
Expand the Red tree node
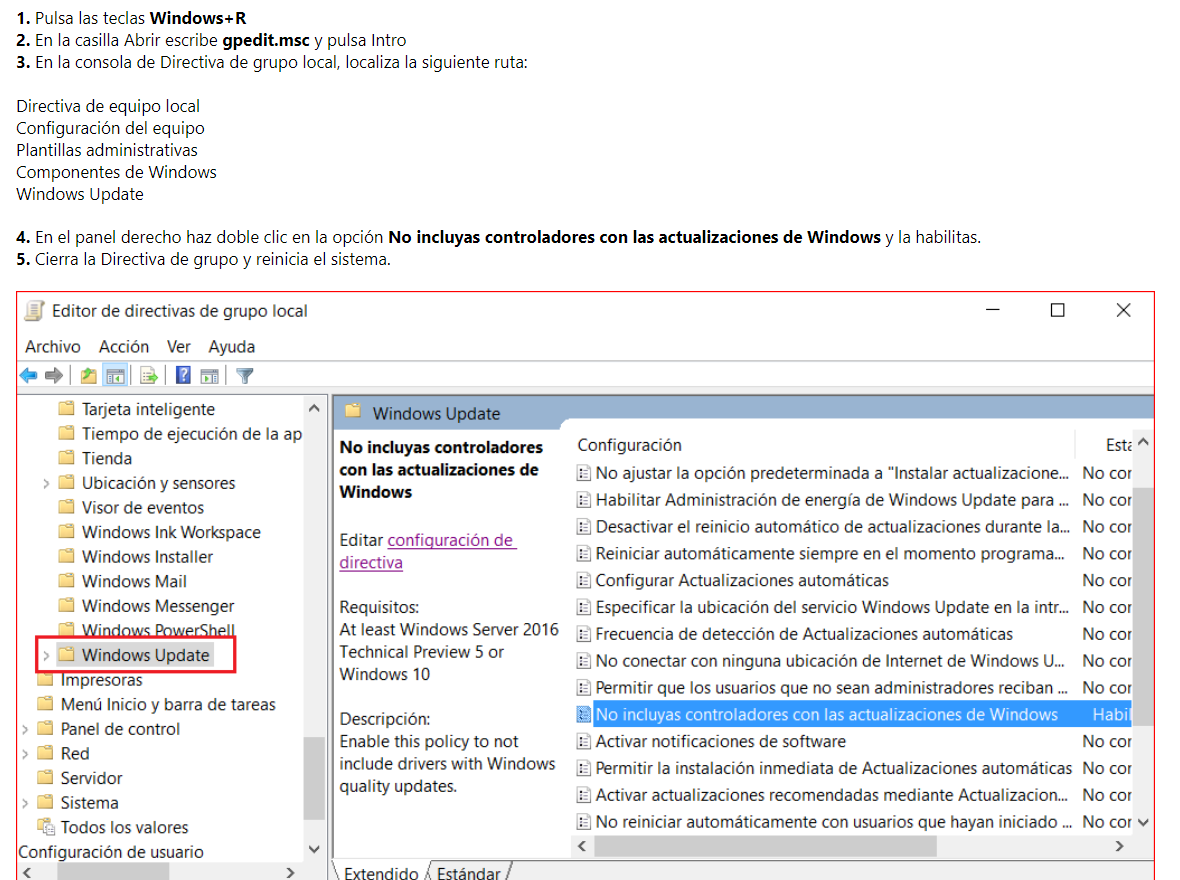coord(25,754)
